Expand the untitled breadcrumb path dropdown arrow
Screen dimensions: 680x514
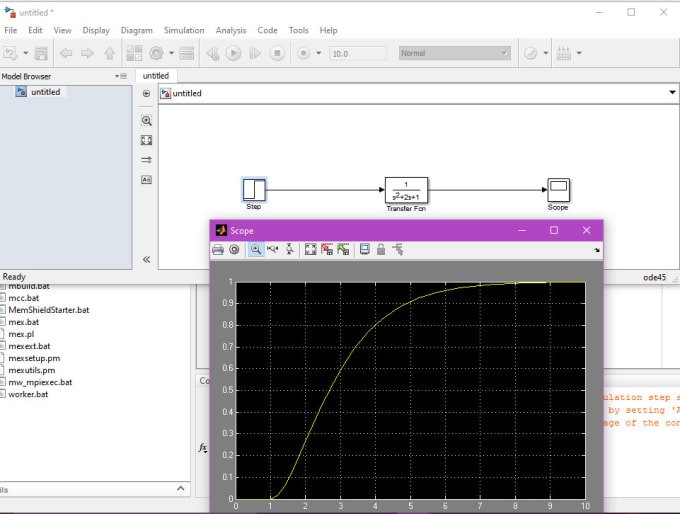[672, 92]
